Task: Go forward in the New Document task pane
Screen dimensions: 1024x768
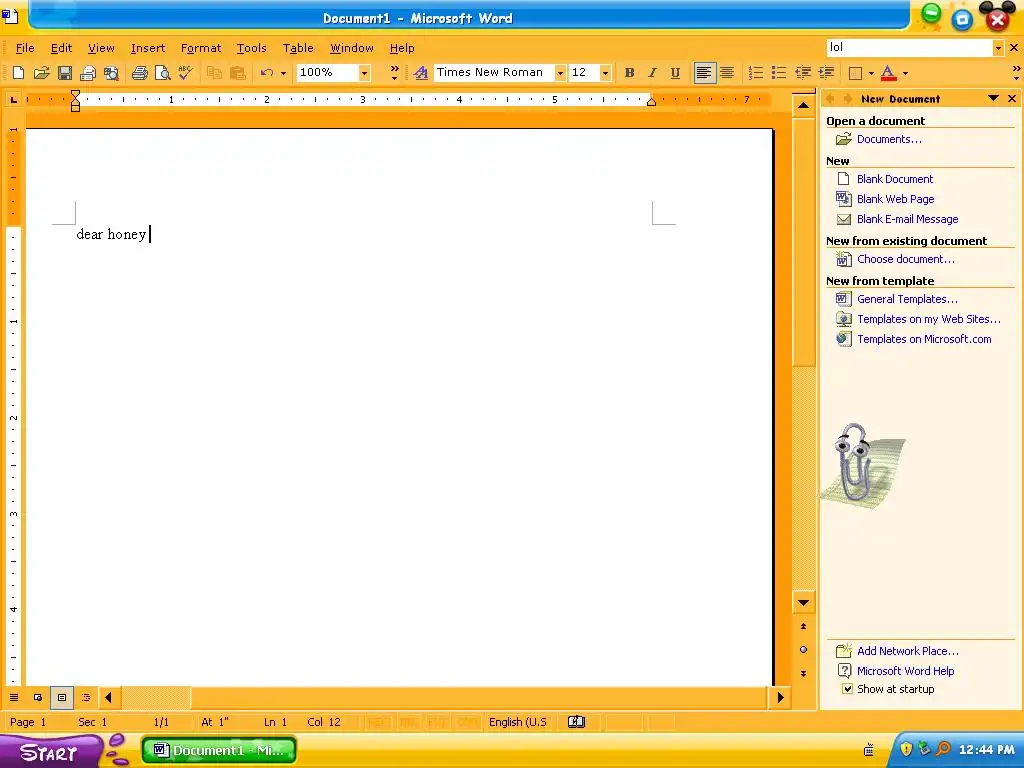Action: [848, 99]
